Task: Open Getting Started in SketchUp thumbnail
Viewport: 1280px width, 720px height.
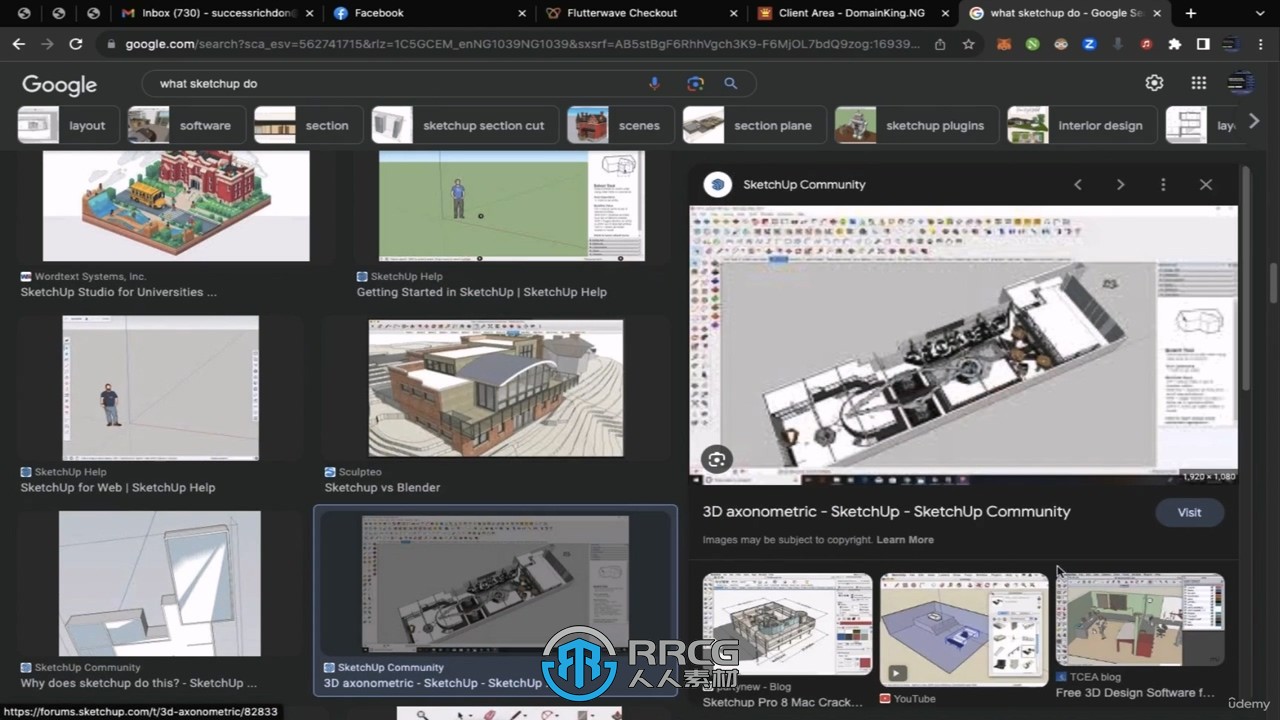Action: point(511,205)
